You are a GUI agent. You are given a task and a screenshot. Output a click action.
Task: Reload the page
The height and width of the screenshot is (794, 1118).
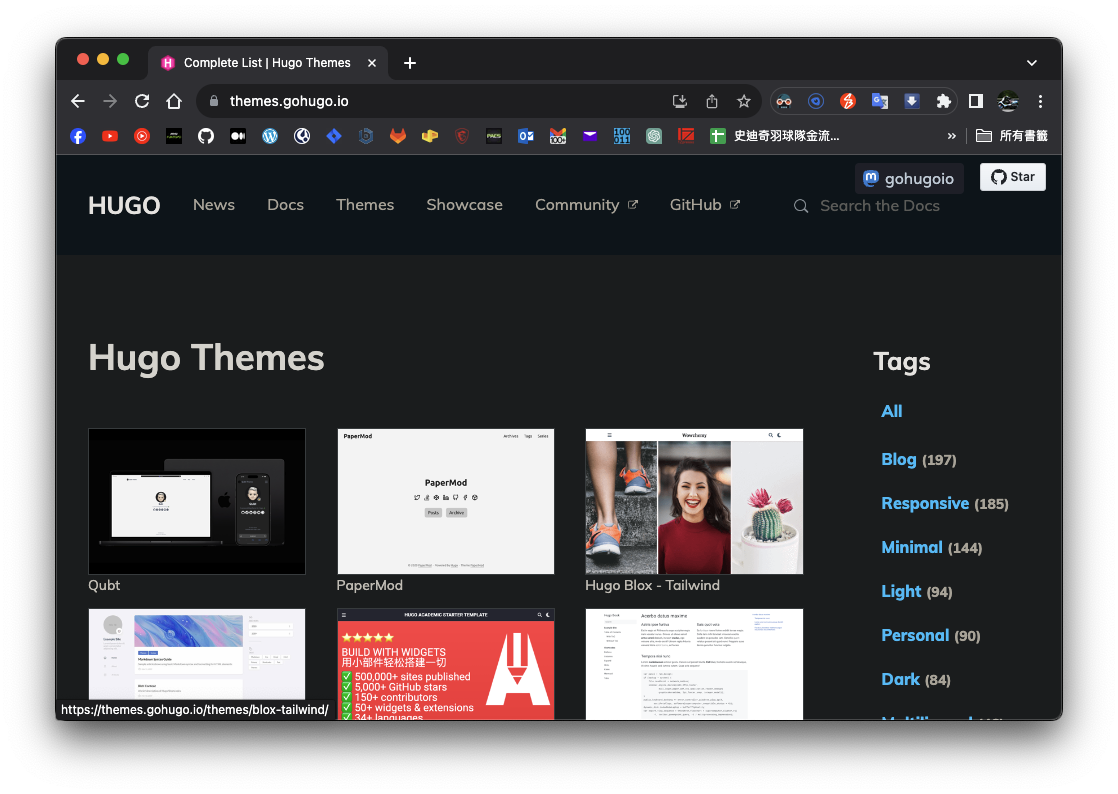[142, 101]
